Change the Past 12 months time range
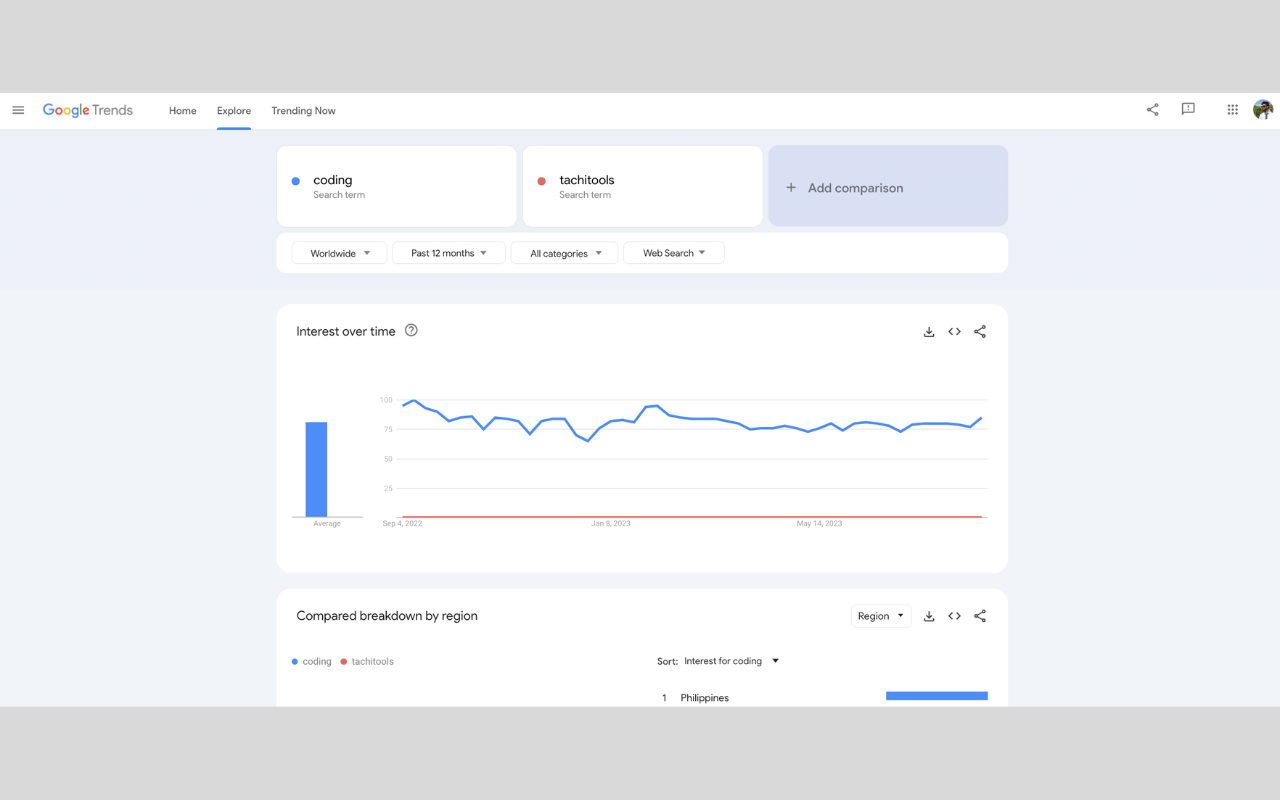This screenshot has width=1280, height=800. click(448, 252)
